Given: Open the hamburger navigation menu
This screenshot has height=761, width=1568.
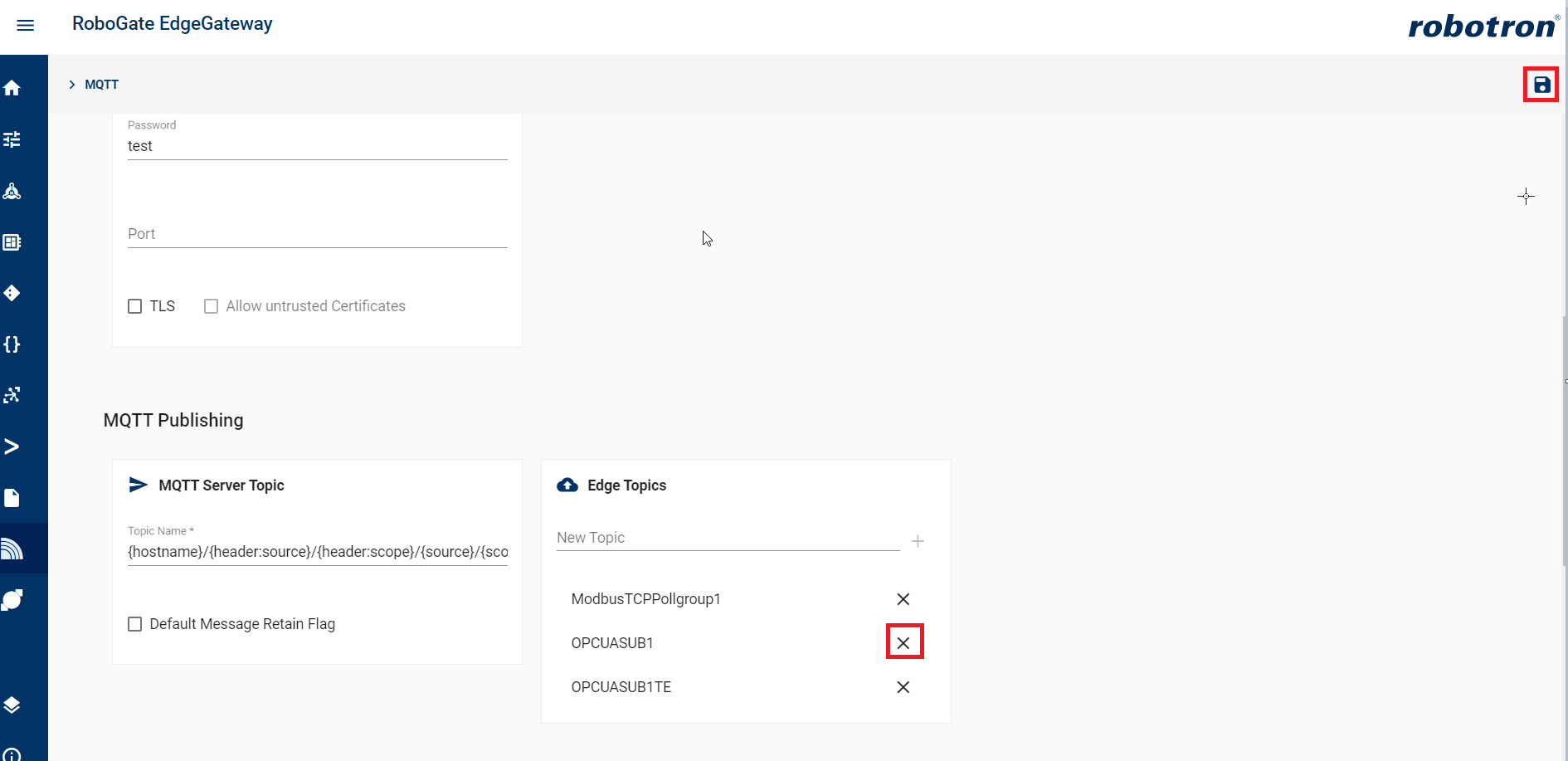Looking at the screenshot, I should pyautogui.click(x=25, y=25).
